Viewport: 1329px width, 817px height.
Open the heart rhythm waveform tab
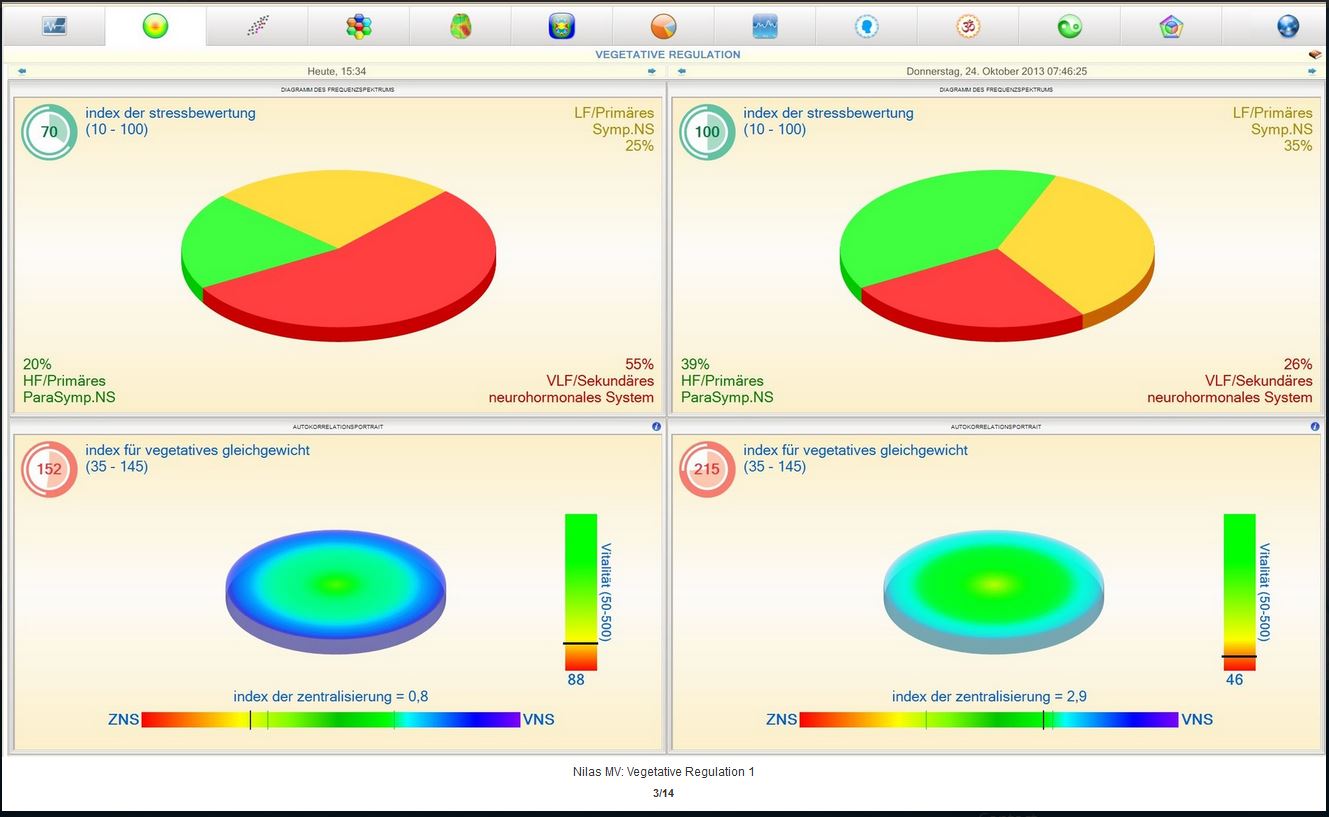[x=54, y=26]
